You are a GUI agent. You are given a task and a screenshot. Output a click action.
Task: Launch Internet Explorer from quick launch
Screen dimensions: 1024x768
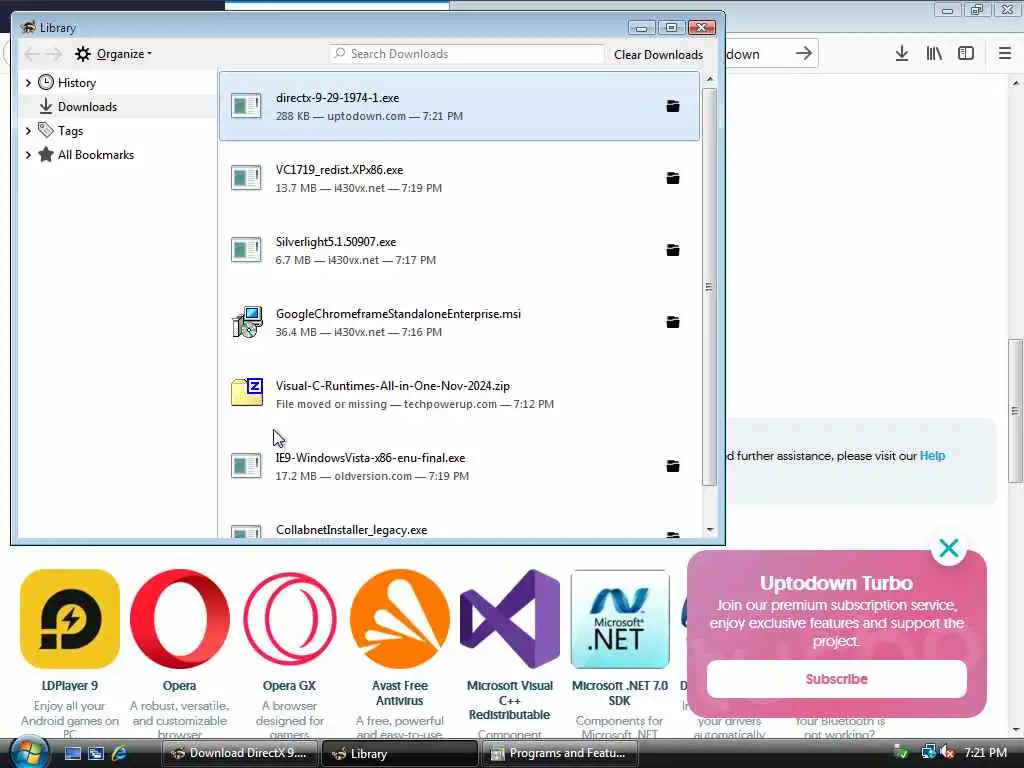[119, 754]
